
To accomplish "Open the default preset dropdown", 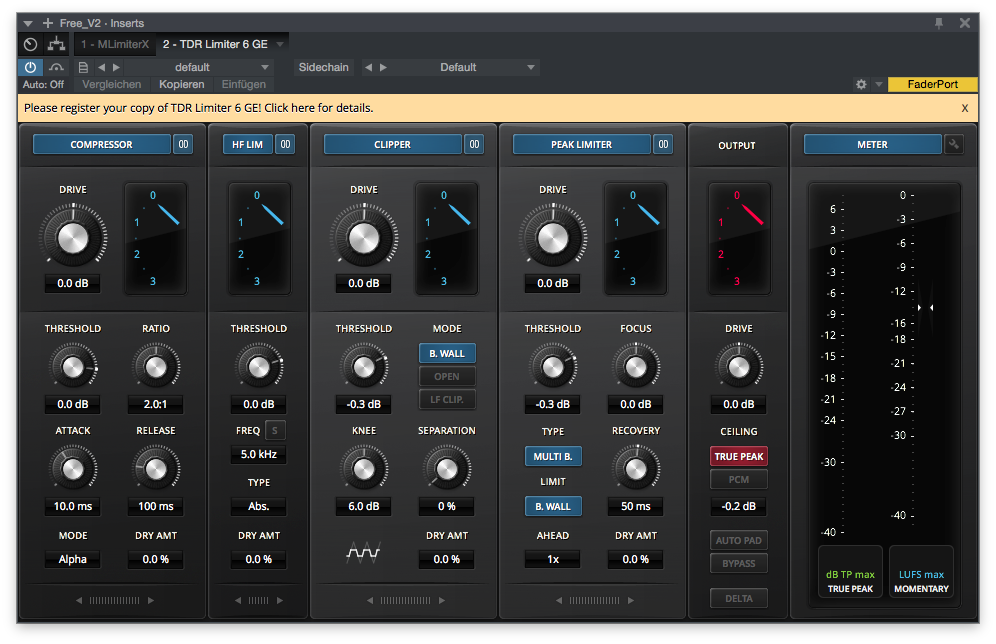I will (x=198, y=67).
